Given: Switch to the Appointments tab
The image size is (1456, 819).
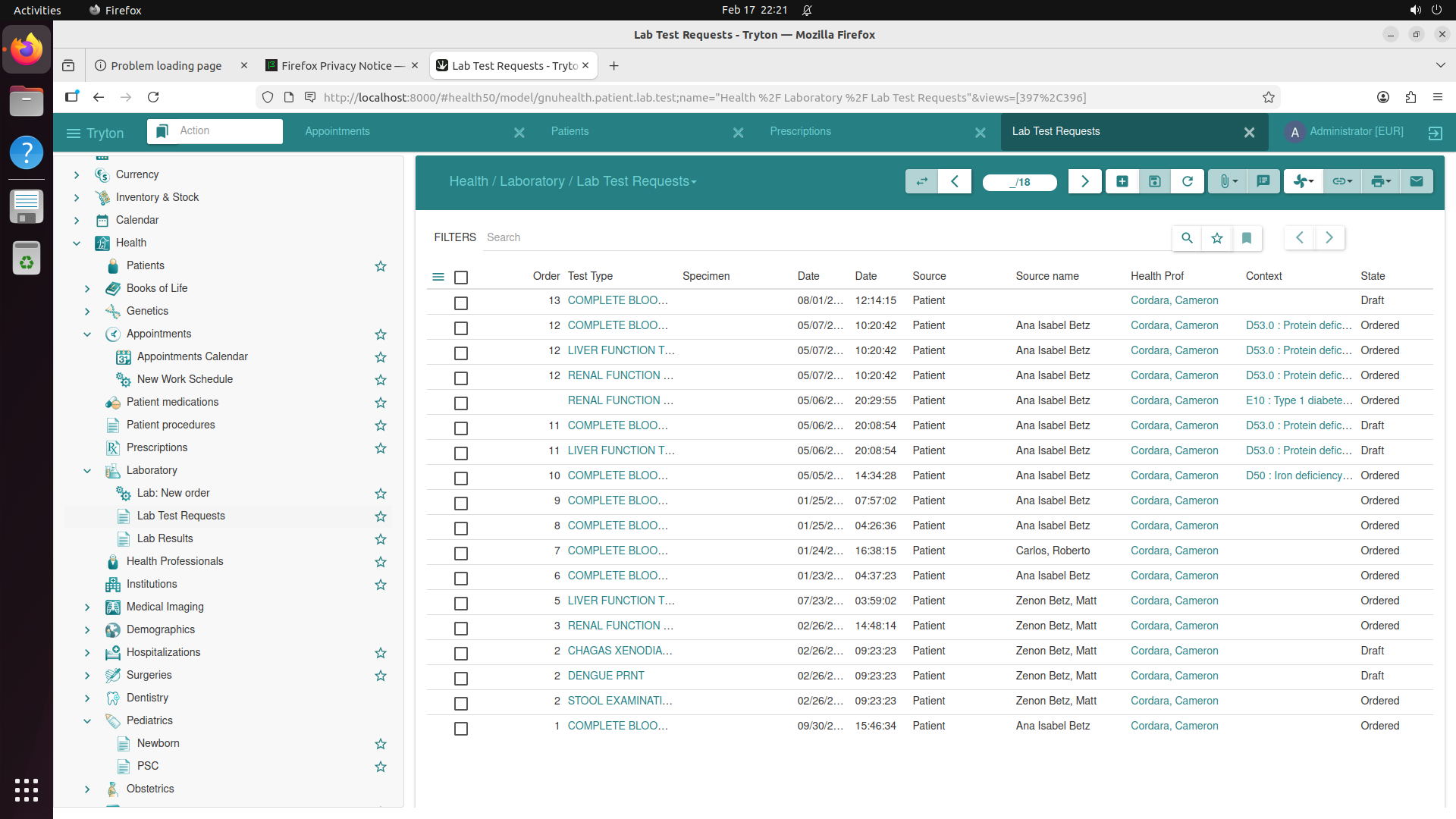Looking at the screenshot, I should coord(337,131).
